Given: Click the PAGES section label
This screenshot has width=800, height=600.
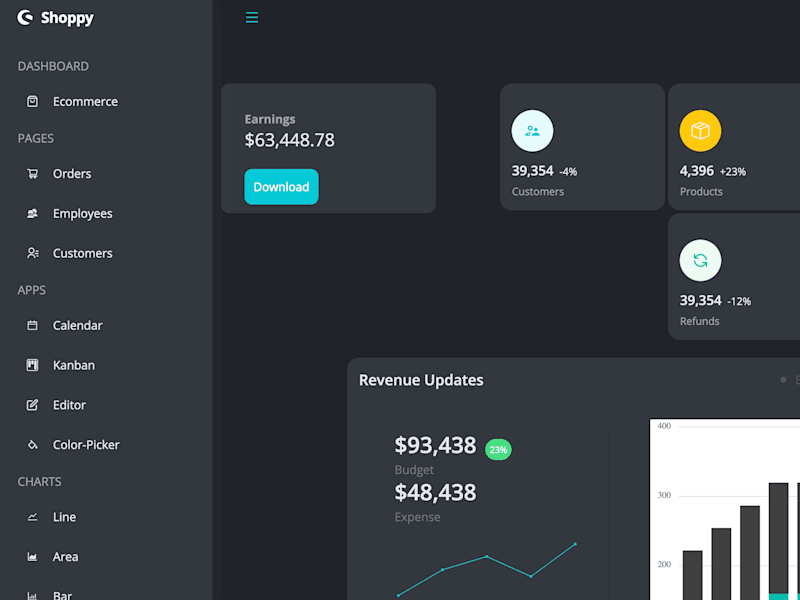Looking at the screenshot, I should pos(36,139).
